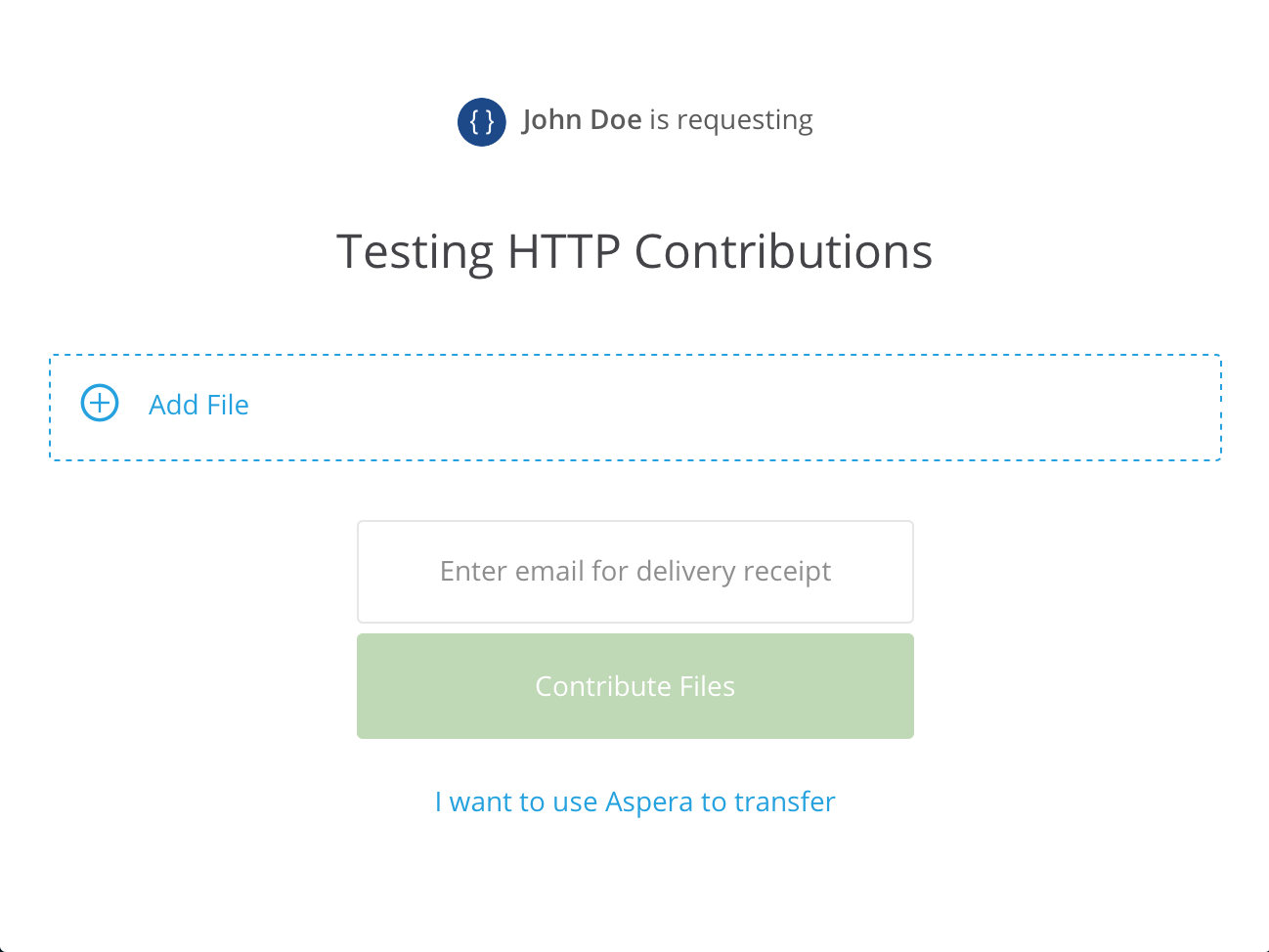This screenshot has height=952, width=1269.
Task: Open the file picker via the Add File icon
Action: pyautogui.click(x=99, y=403)
